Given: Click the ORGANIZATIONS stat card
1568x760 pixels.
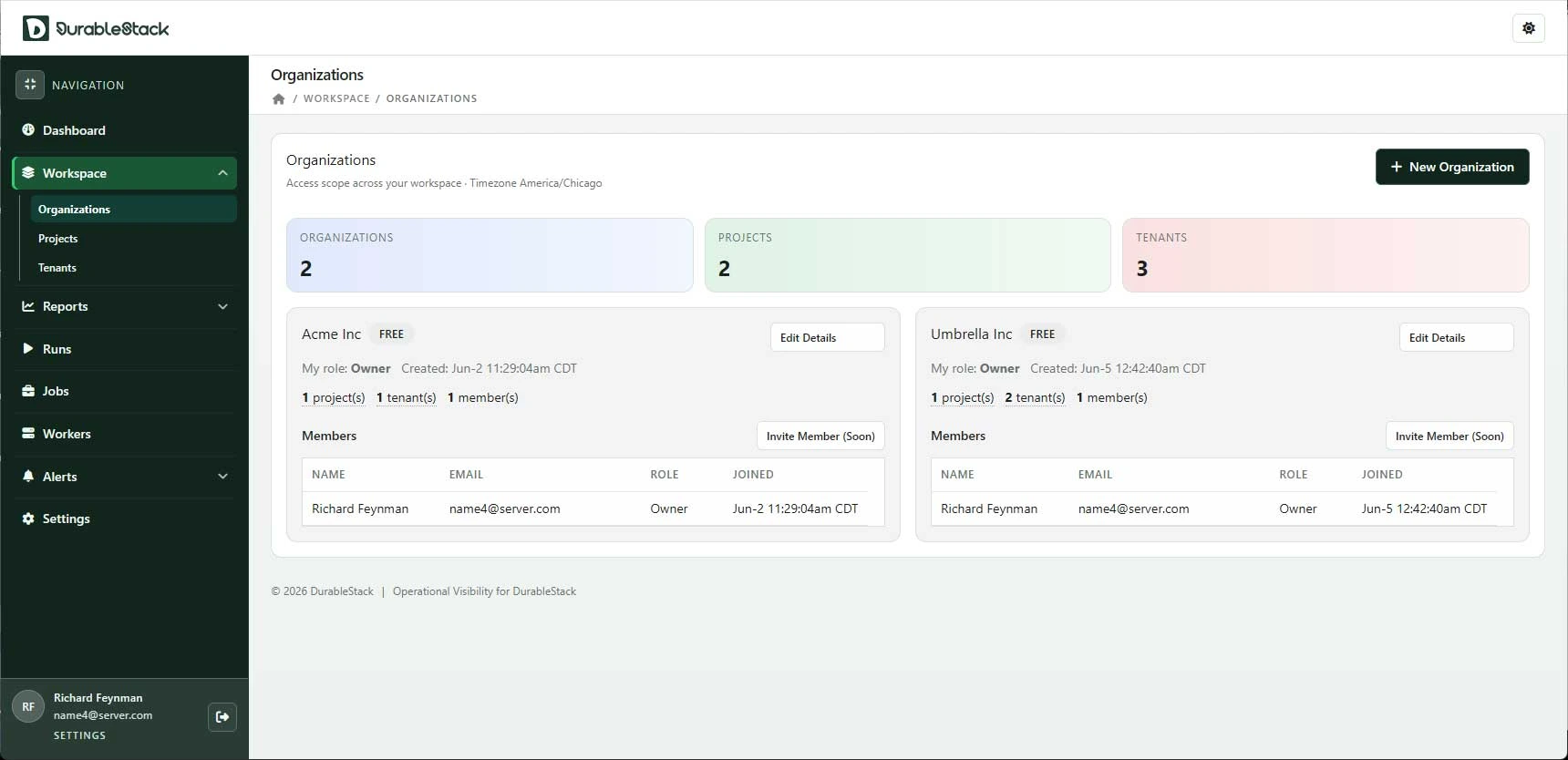Looking at the screenshot, I should click(490, 255).
